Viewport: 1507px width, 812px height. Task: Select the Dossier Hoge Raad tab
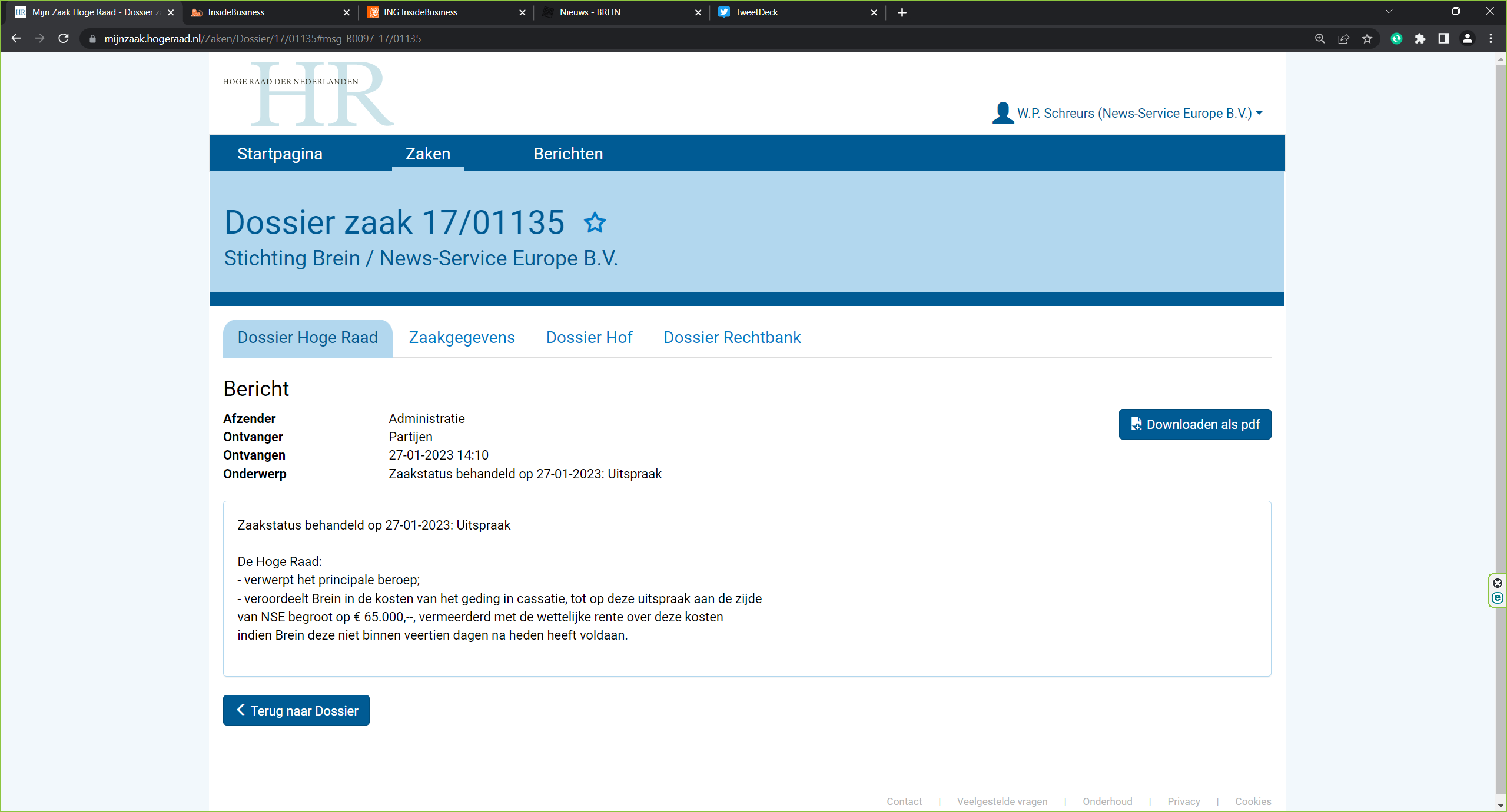pyautogui.click(x=307, y=338)
